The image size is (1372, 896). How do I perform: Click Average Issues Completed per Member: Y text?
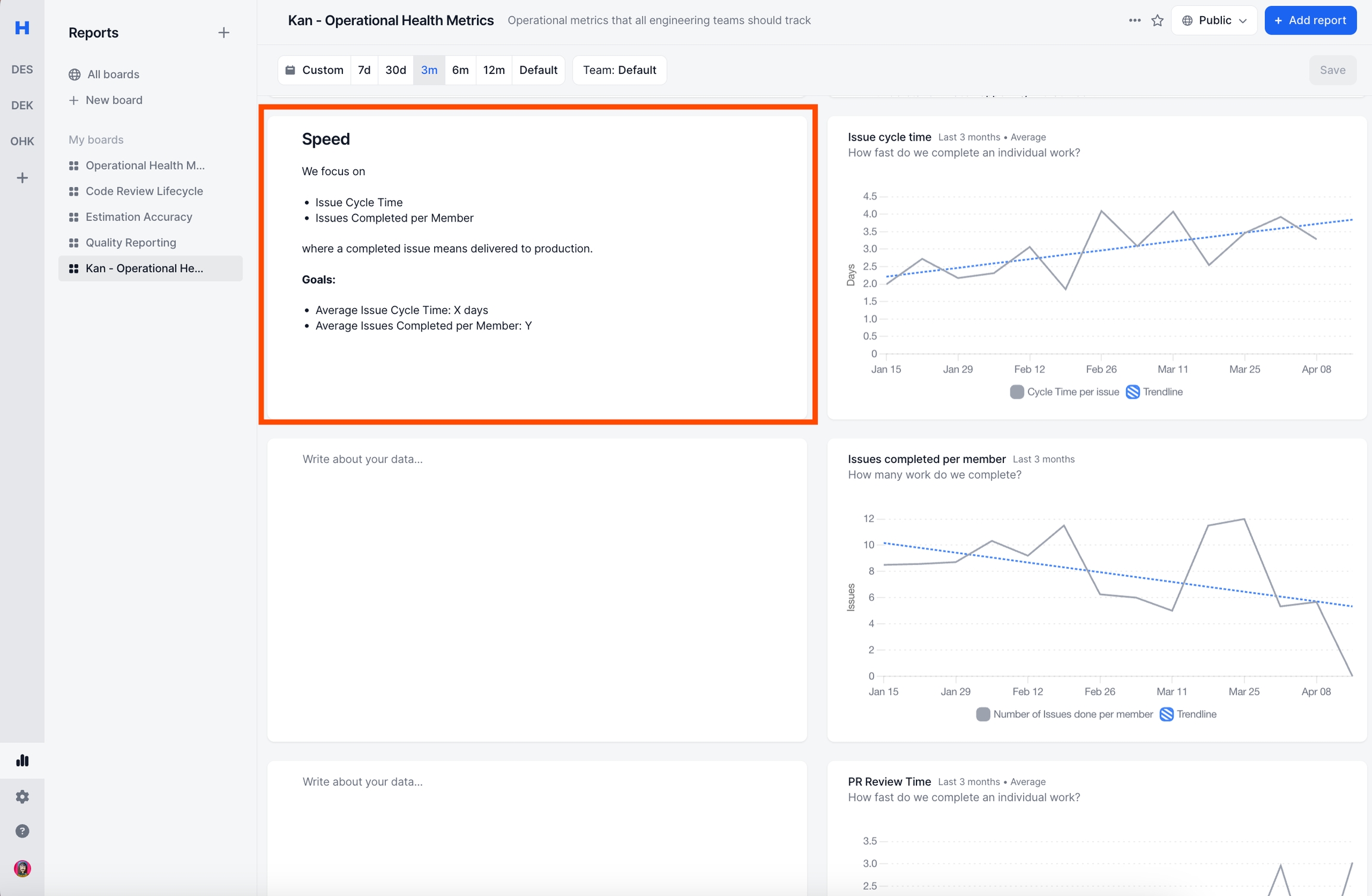coord(423,326)
